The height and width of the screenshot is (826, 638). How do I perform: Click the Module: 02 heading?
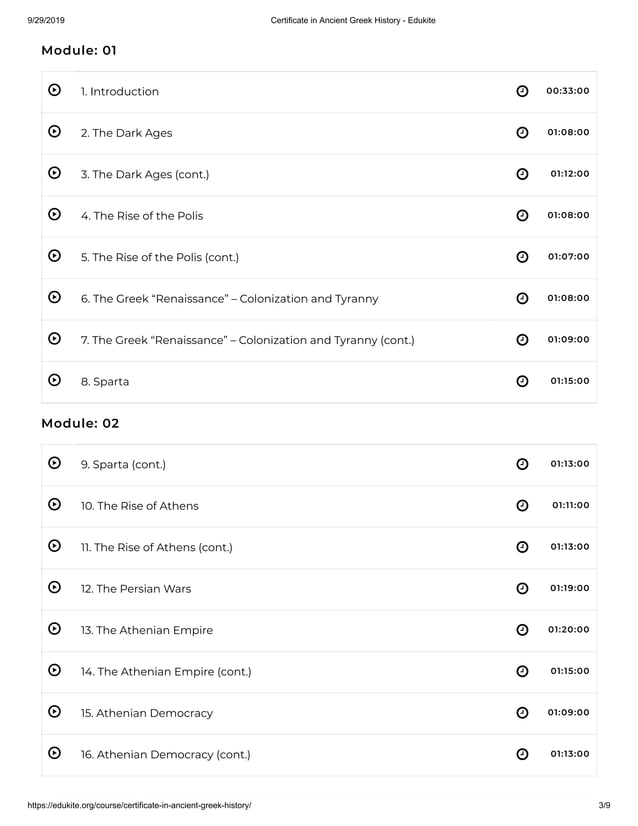click(80, 423)
